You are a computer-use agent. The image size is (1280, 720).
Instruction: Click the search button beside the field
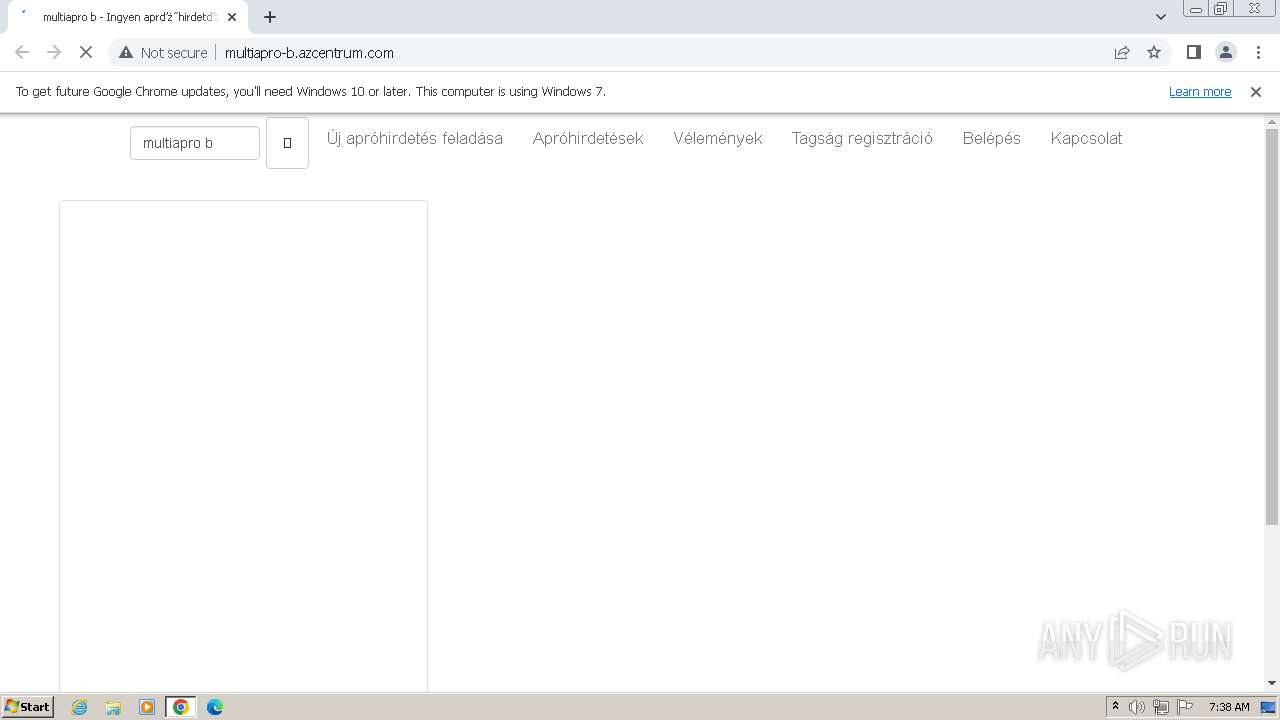[287, 143]
